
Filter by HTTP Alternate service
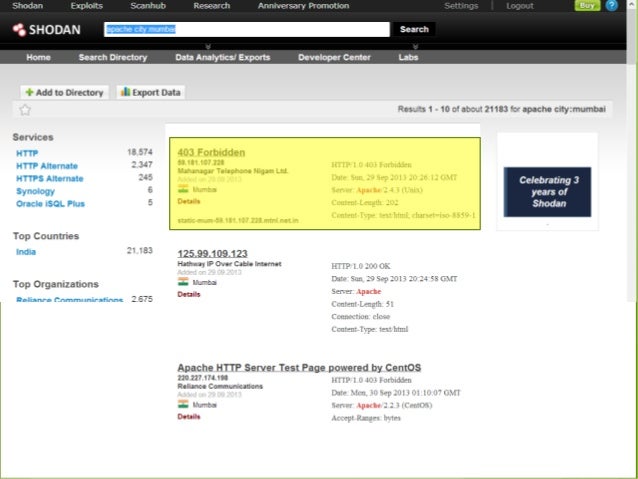(x=47, y=166)
